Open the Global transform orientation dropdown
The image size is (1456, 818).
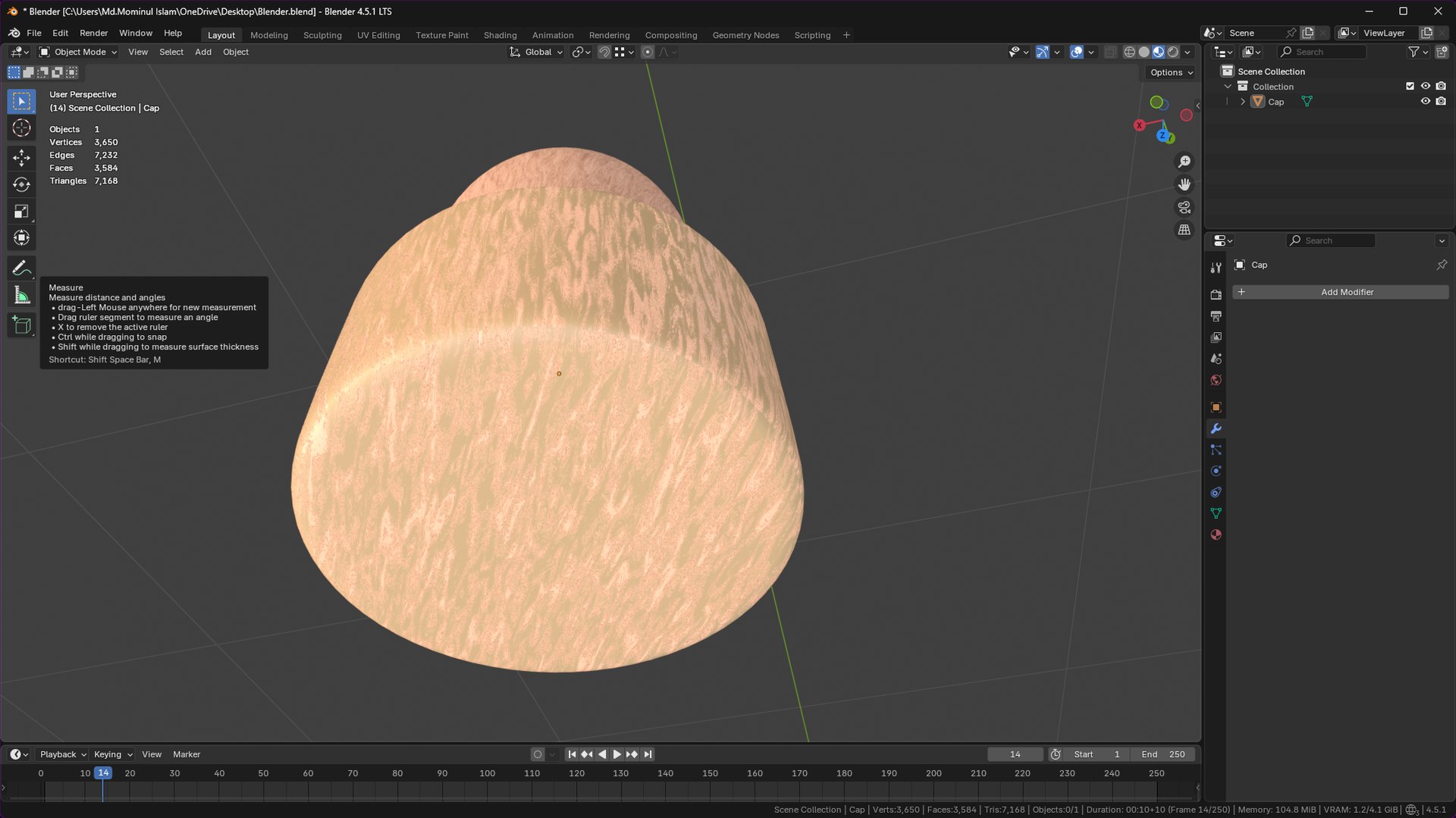pos(536,52)
